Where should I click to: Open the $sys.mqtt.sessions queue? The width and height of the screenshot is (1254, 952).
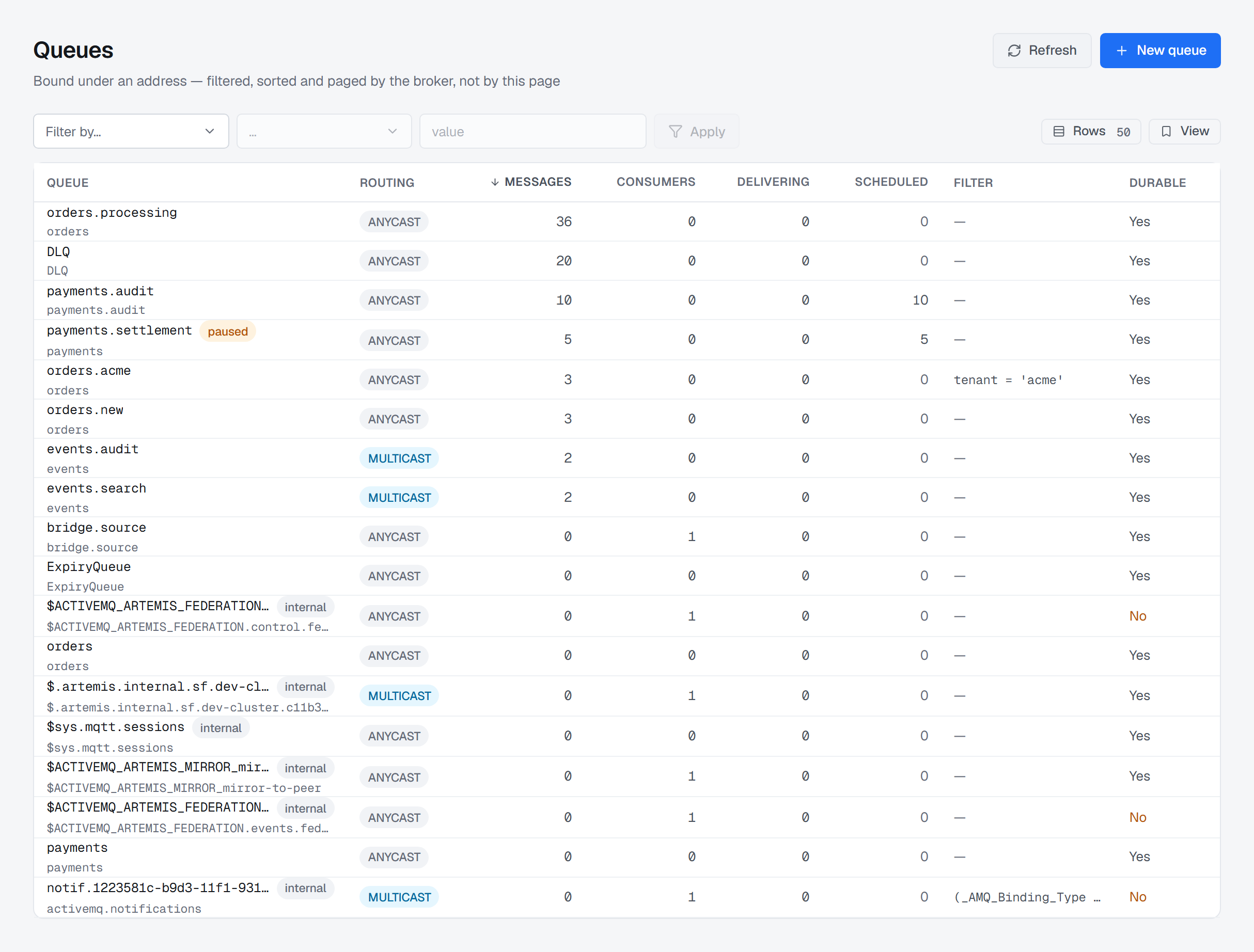point(116,726)
